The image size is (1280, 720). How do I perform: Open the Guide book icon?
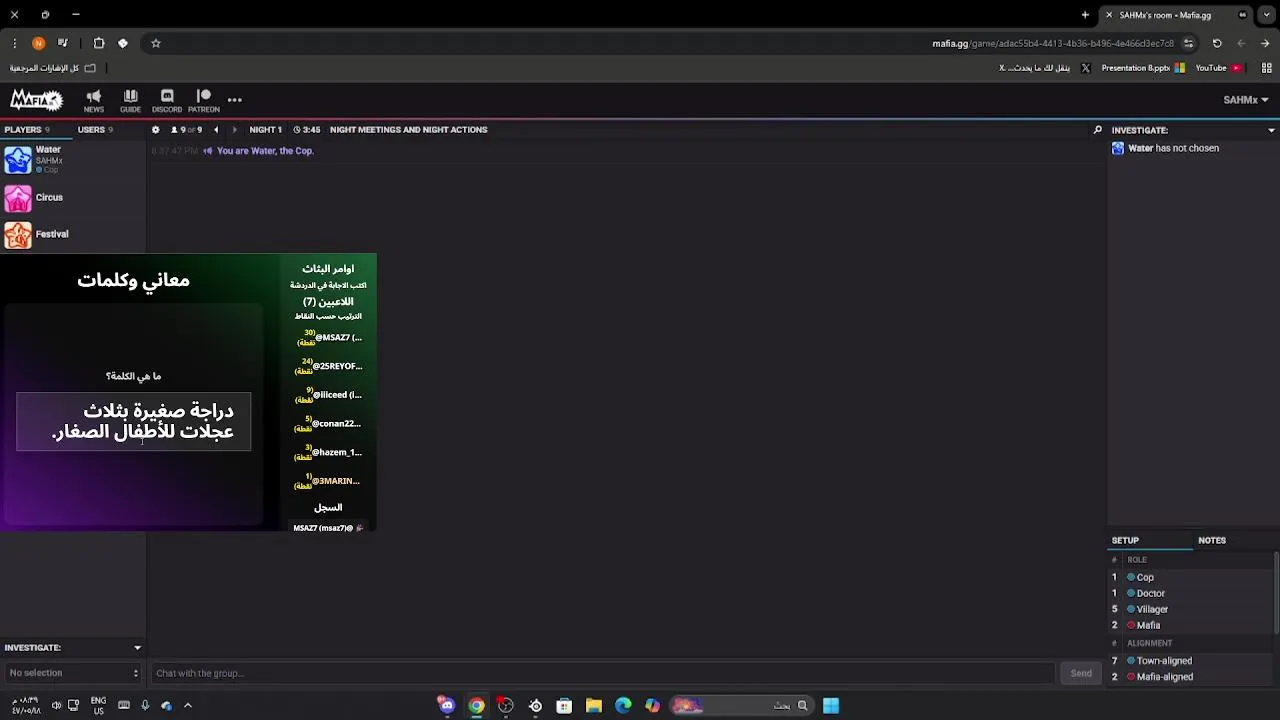(x=130, y=101)
